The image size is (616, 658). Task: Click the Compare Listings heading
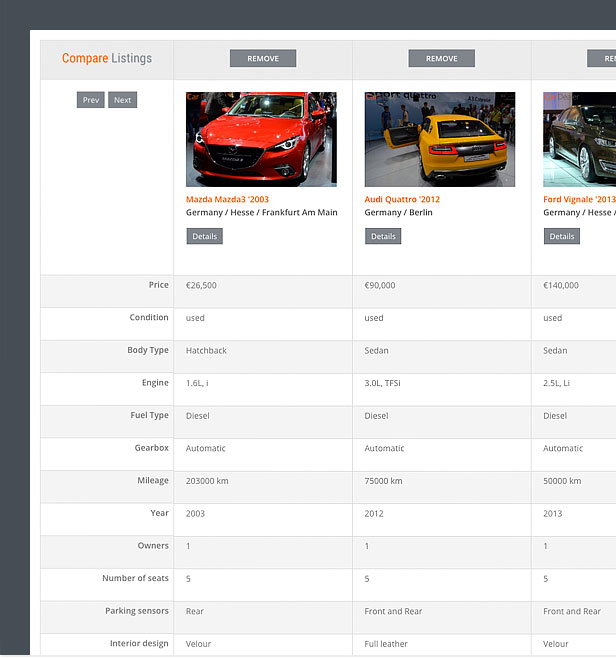[x=107, y=59]
